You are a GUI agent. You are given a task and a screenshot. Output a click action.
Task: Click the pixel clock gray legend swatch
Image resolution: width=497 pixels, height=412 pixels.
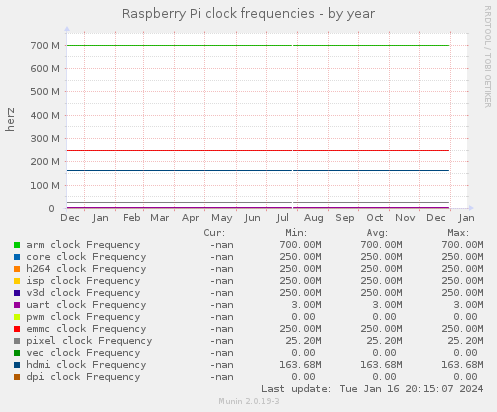(17, 341)
